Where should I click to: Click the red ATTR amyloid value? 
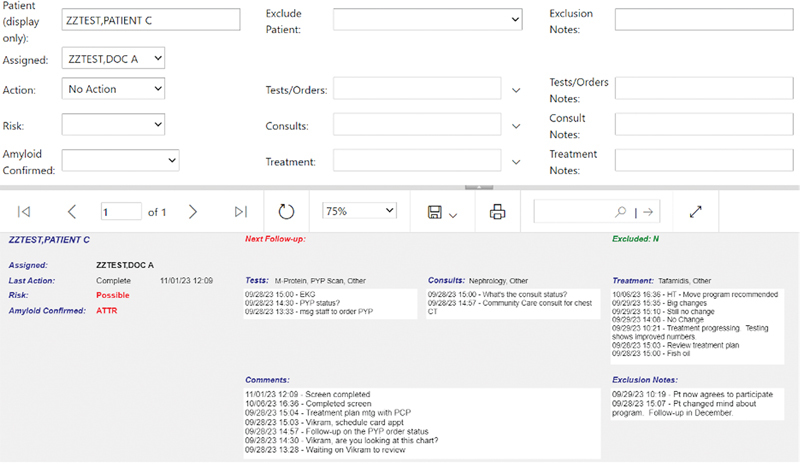[x=107, y=310]
